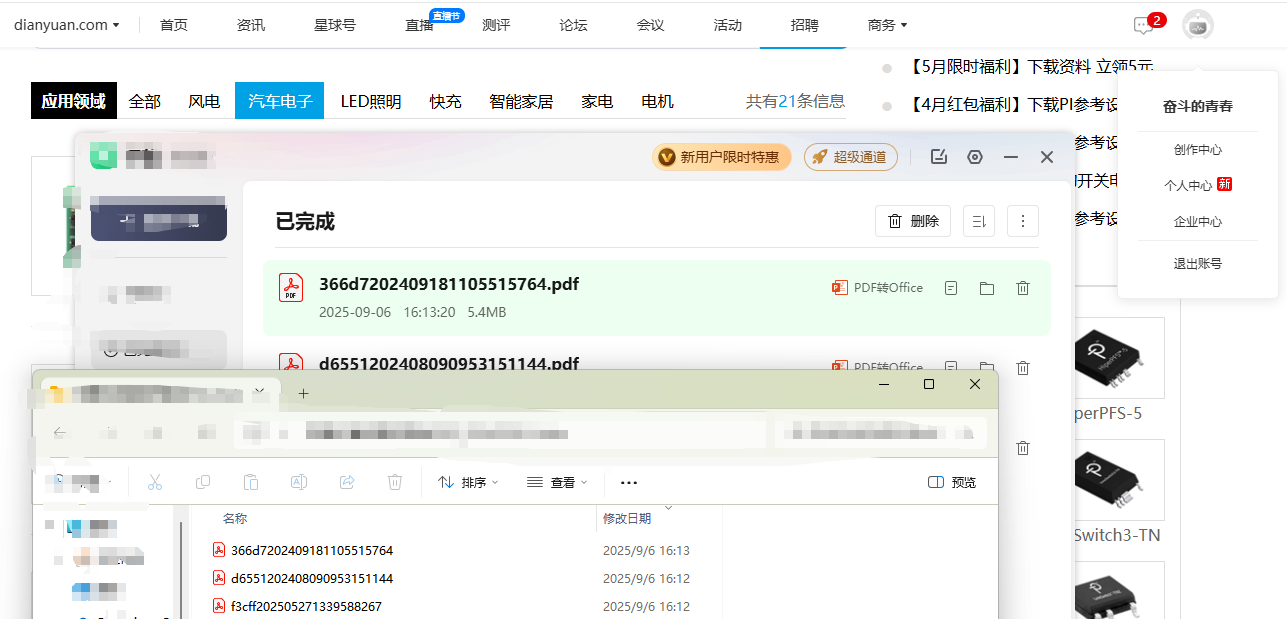
Task: Click 退出账号 in the user menu
Action: point(1197,264)
